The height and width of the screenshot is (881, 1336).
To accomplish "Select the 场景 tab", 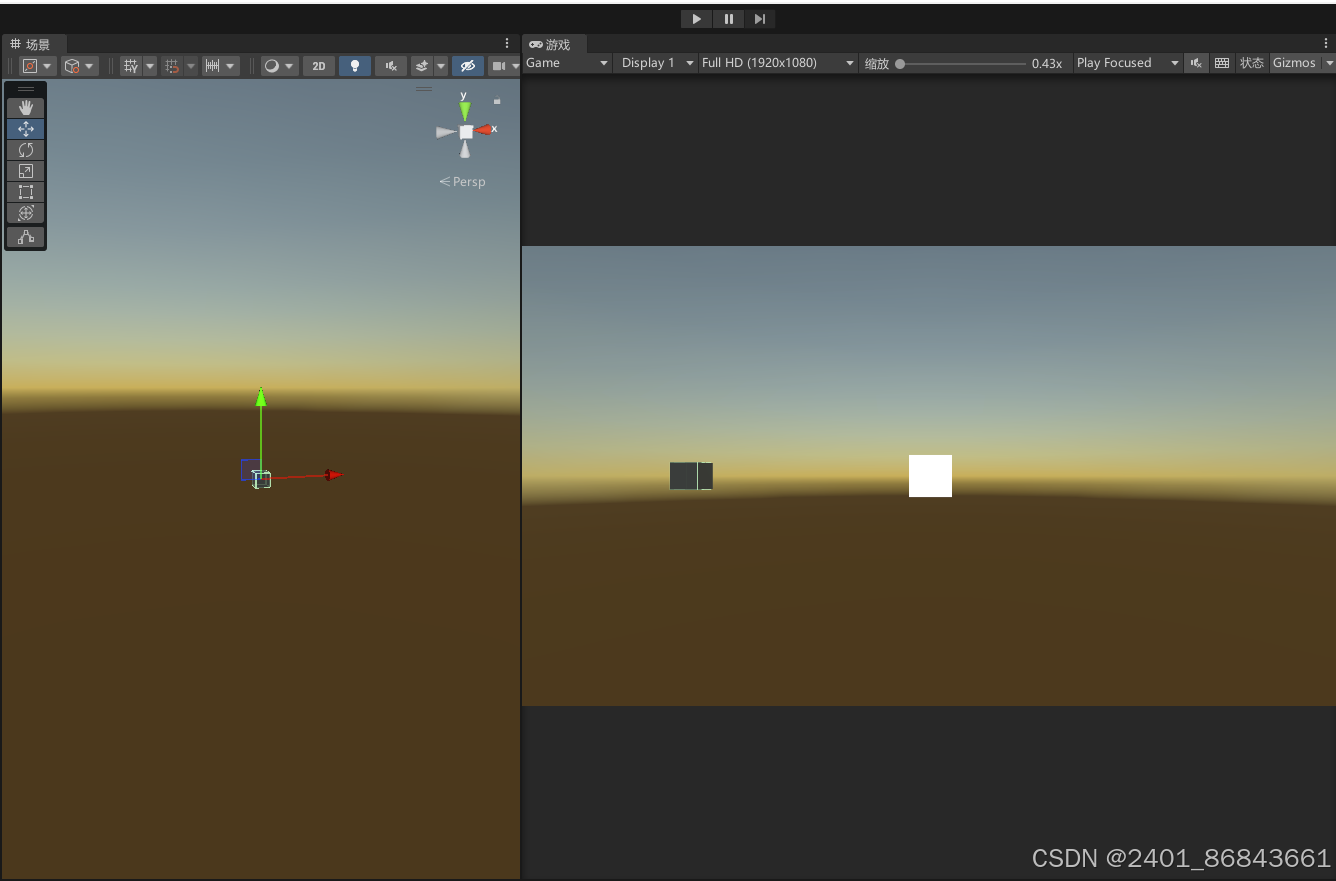I will [35, 44].
